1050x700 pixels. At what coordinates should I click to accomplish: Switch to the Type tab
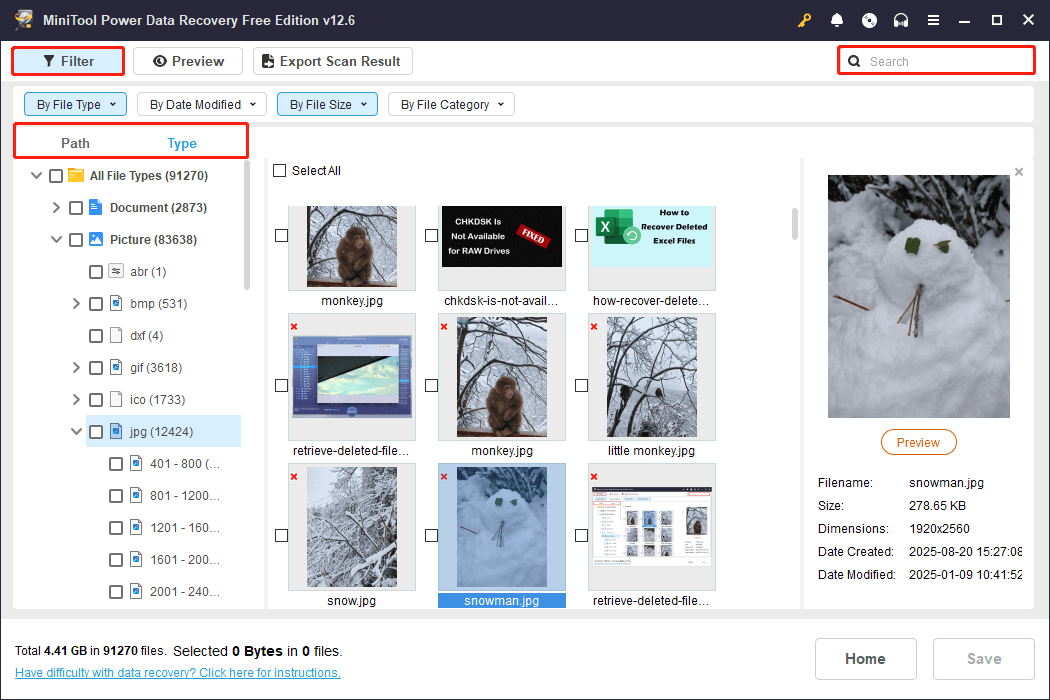182,143
